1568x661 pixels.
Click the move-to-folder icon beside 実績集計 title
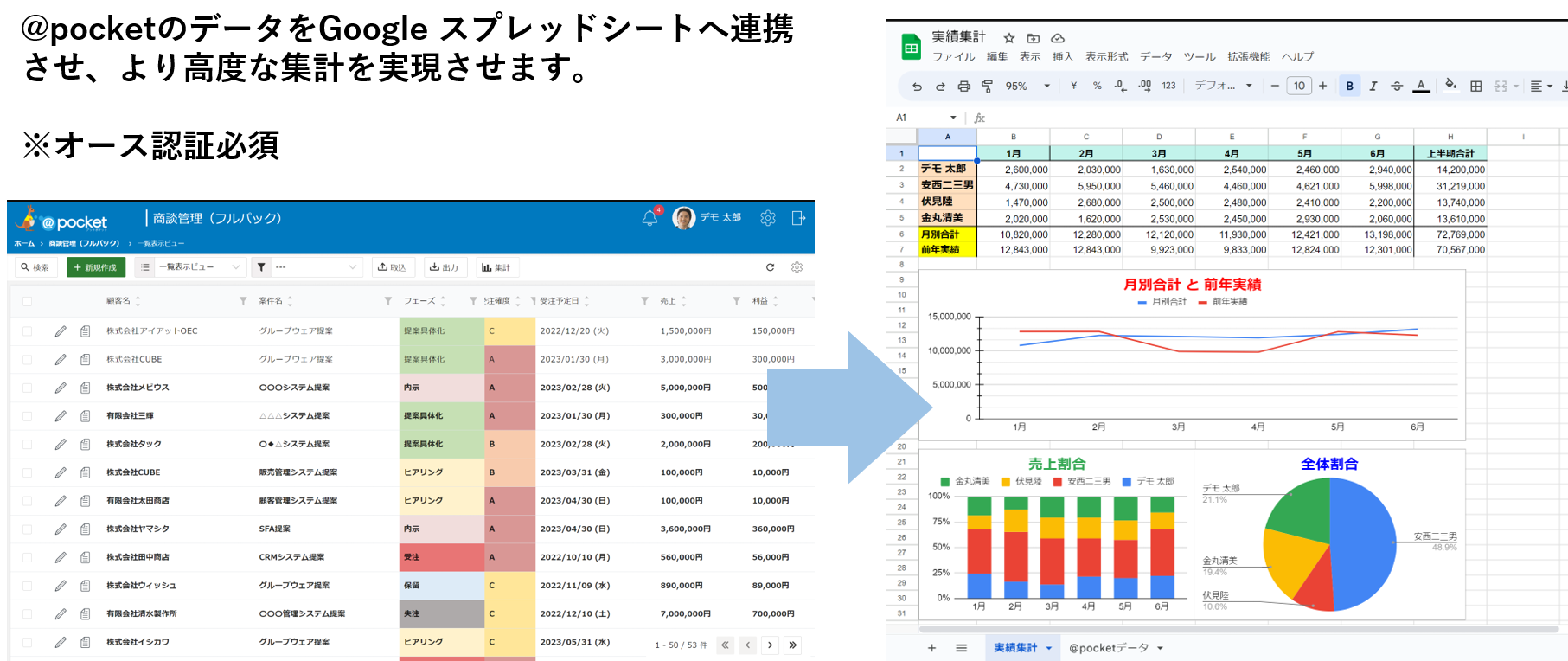click(x=1033, y=38)
